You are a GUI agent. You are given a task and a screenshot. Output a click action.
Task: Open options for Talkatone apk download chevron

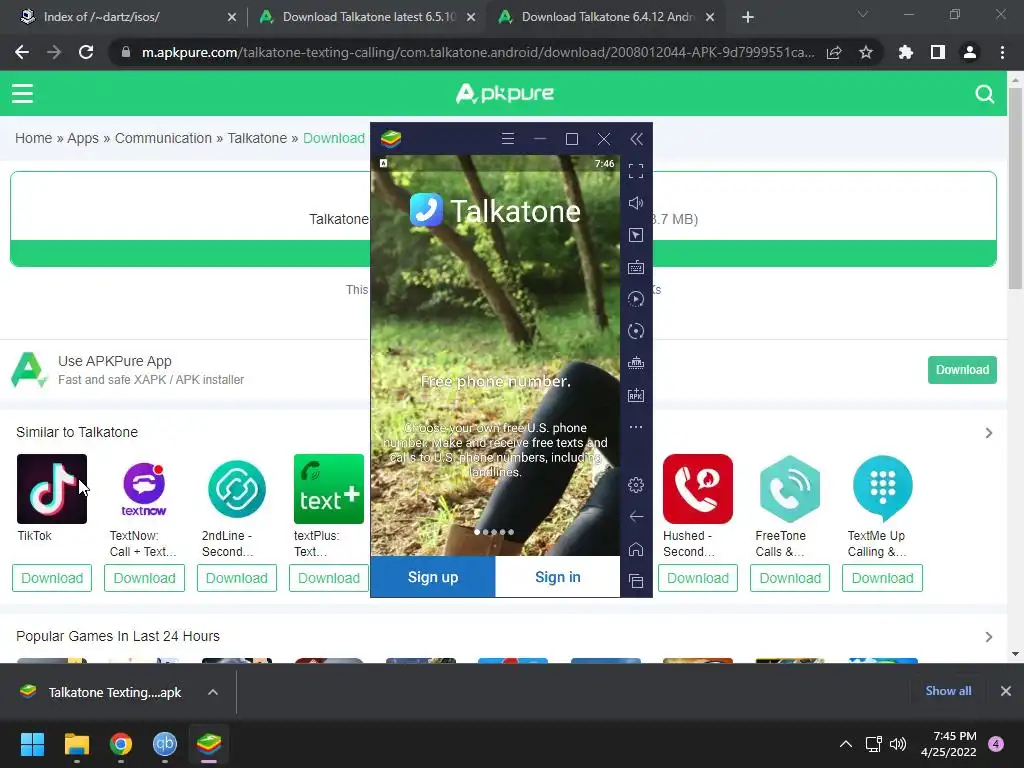(x=213, y=692)
